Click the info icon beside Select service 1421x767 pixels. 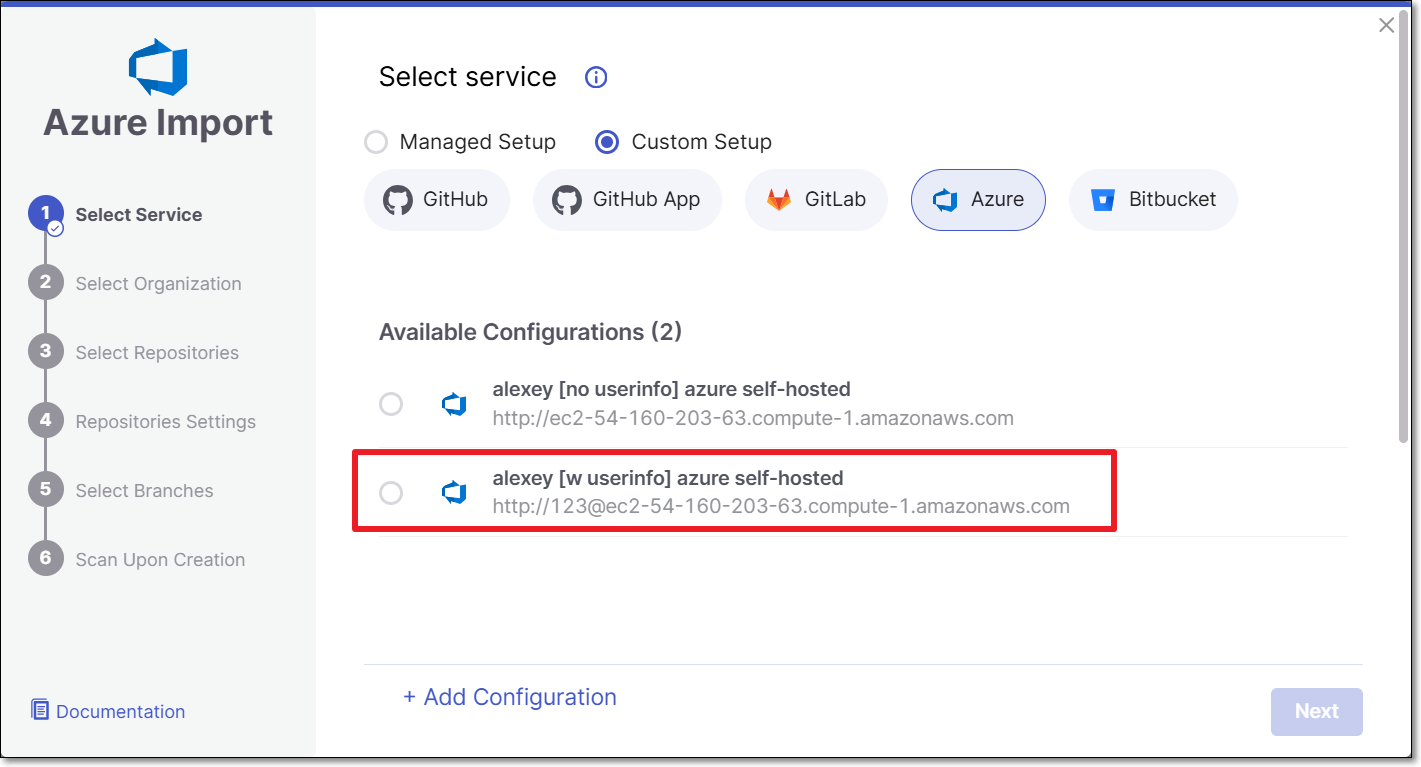click(596, 78)
